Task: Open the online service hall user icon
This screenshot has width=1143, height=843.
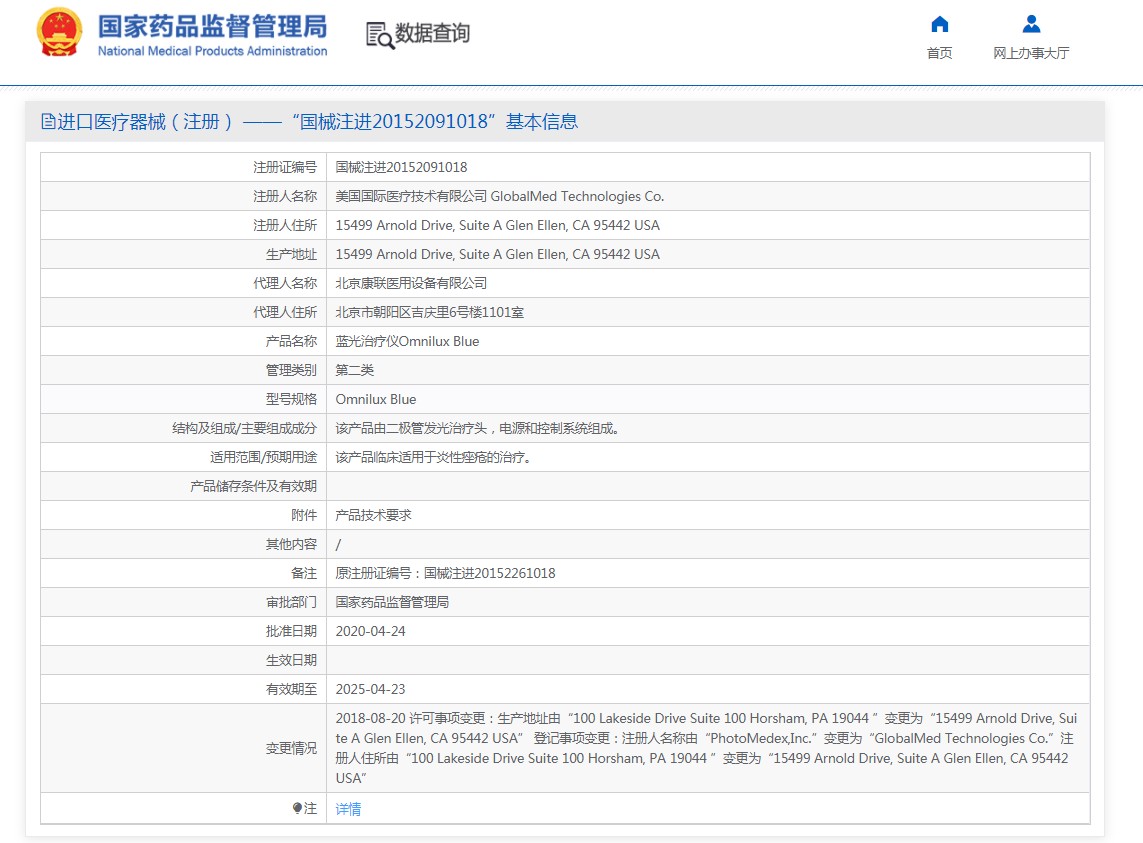Action: click(1031, 24)
